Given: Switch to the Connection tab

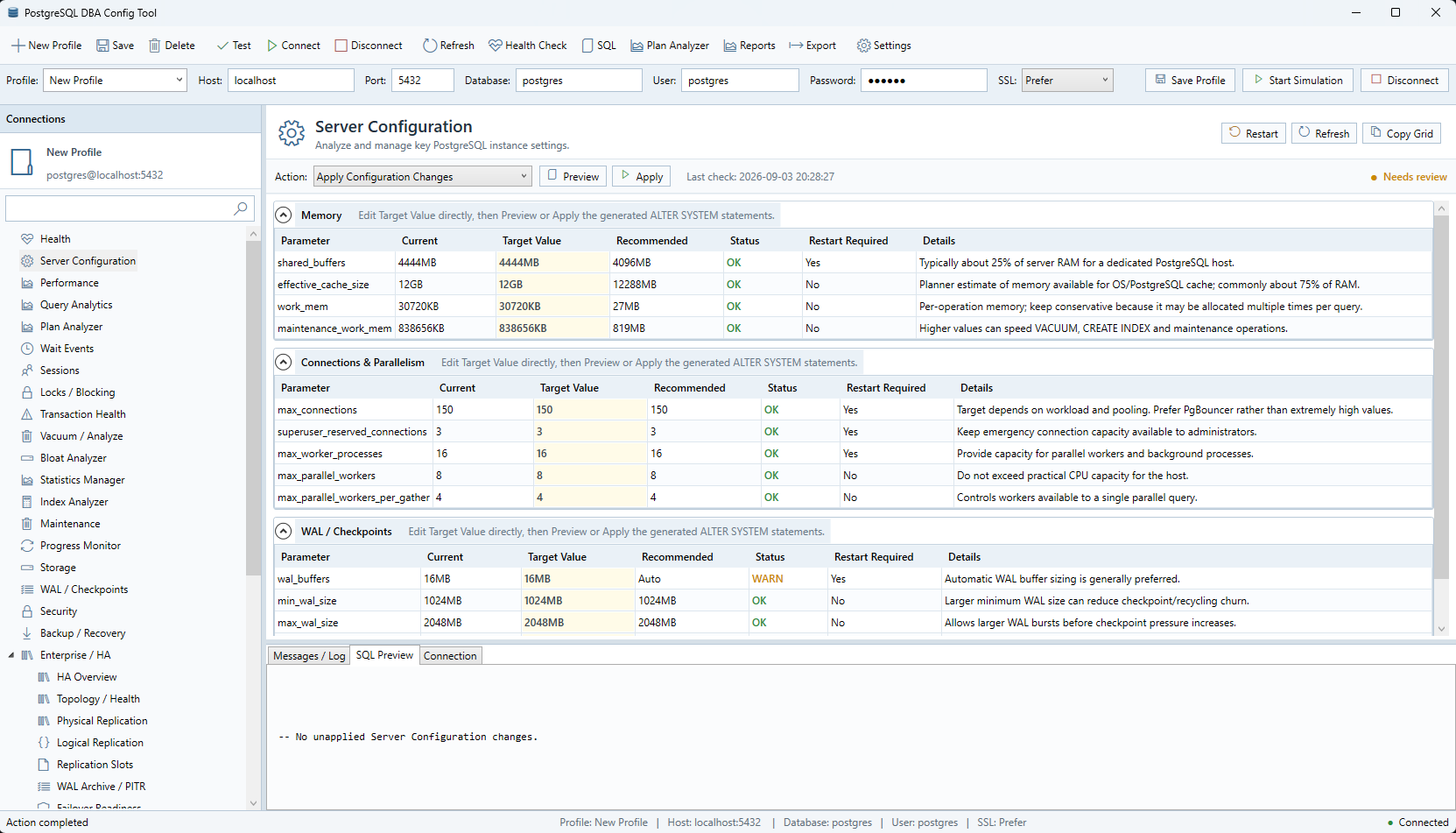Looking at the screenshot, I should coord(450,656).
